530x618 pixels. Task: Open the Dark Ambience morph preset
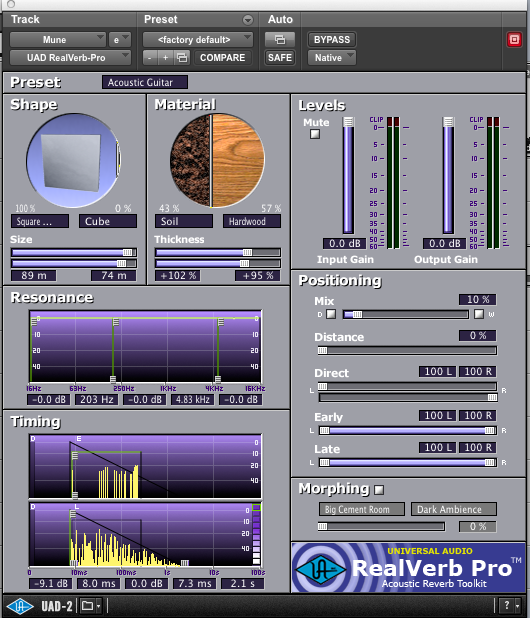coord(454,509)
